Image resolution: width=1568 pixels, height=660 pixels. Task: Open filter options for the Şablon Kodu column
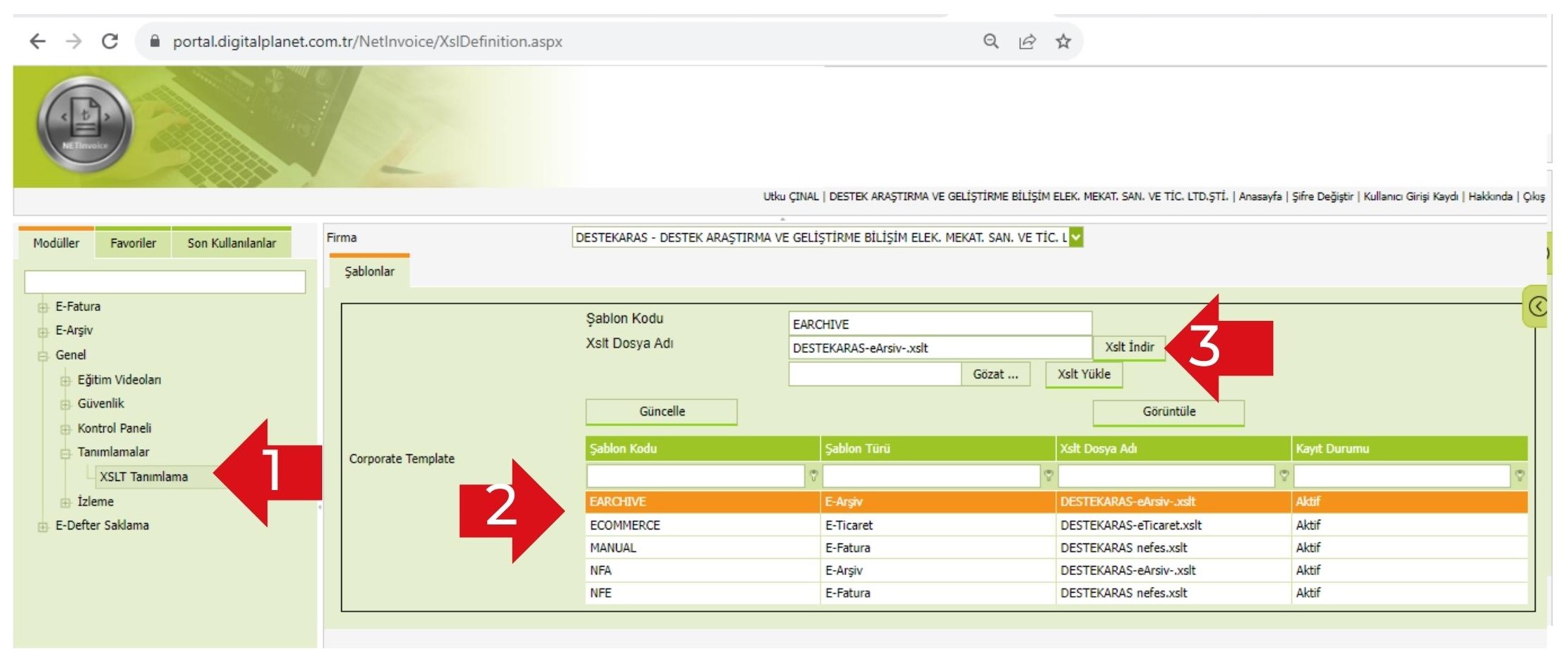coord(813,476)
